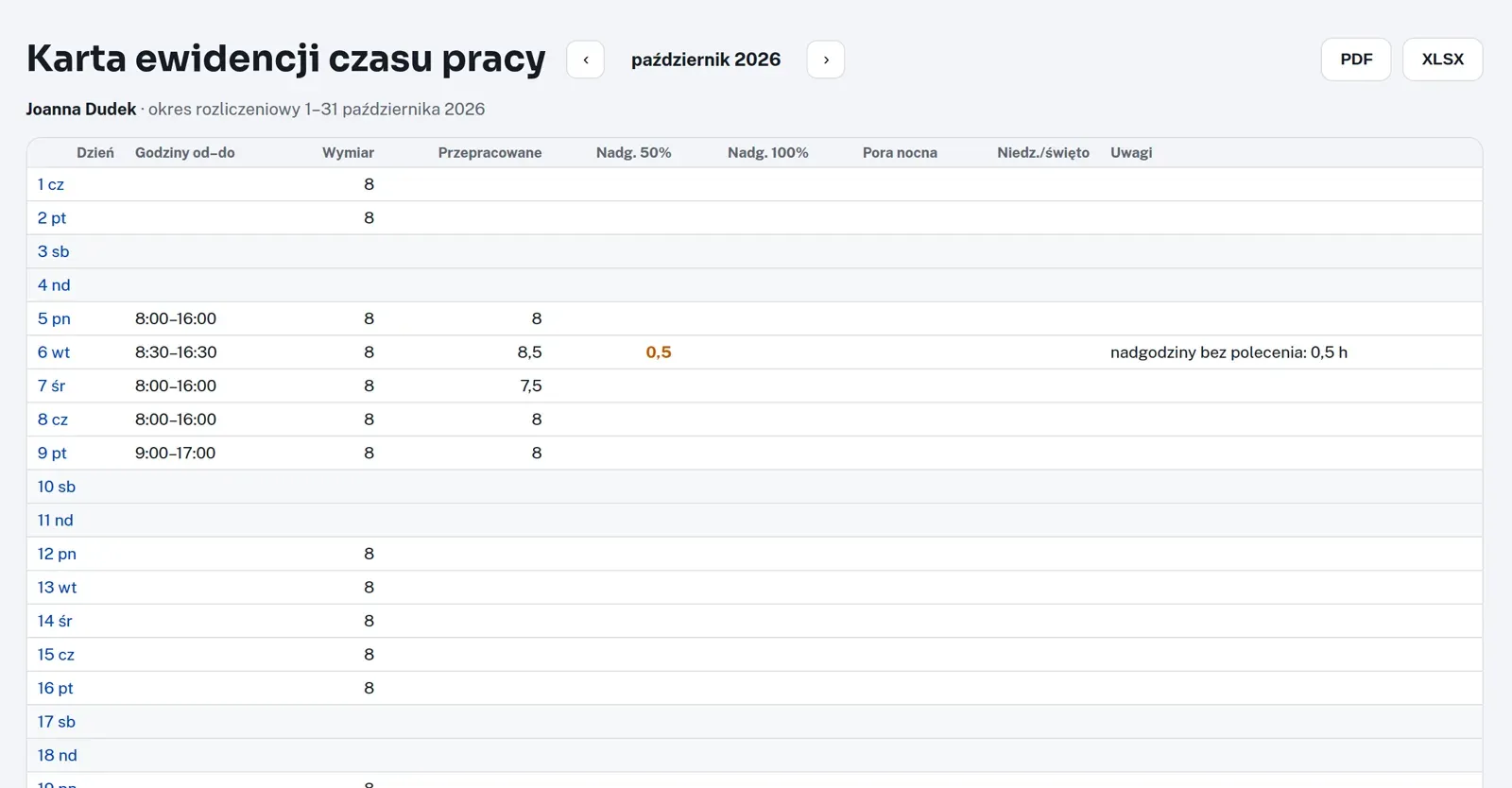Open the day link '10 sb'
The image size is (1512, 788).
[57, 487]
